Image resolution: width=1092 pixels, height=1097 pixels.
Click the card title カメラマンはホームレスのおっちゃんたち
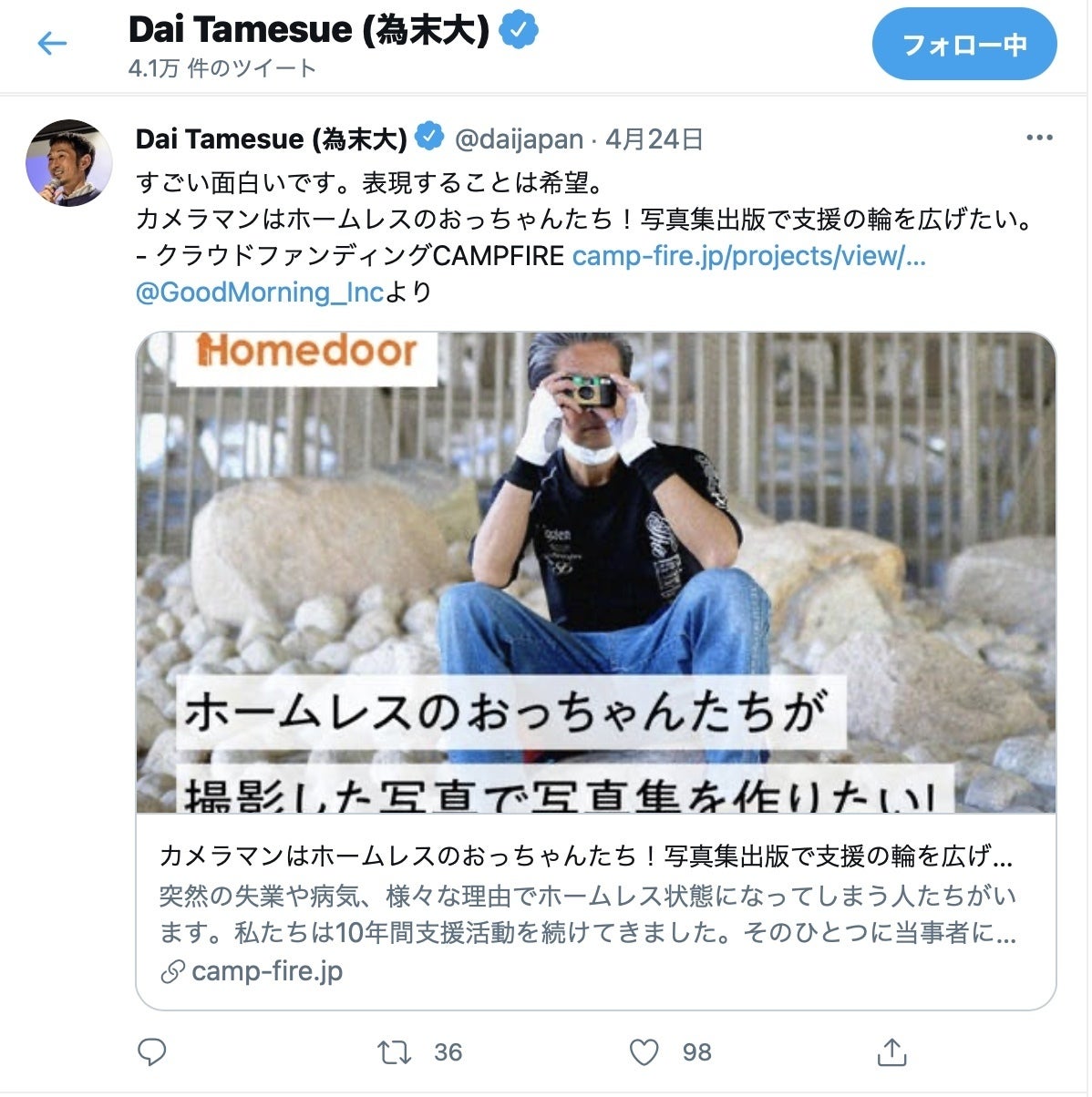click(585, 856)
